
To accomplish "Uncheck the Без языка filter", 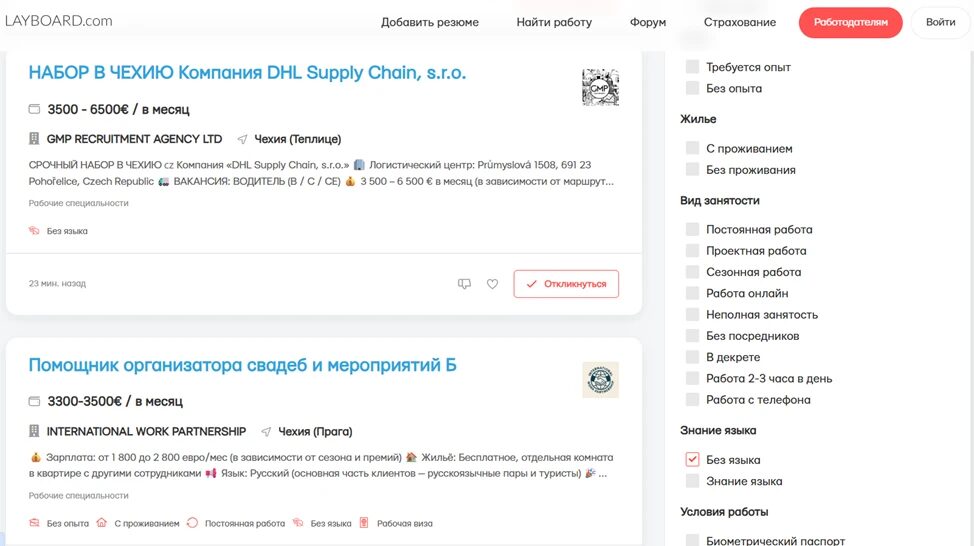I will pyautogui.click(x=692, y=460).
